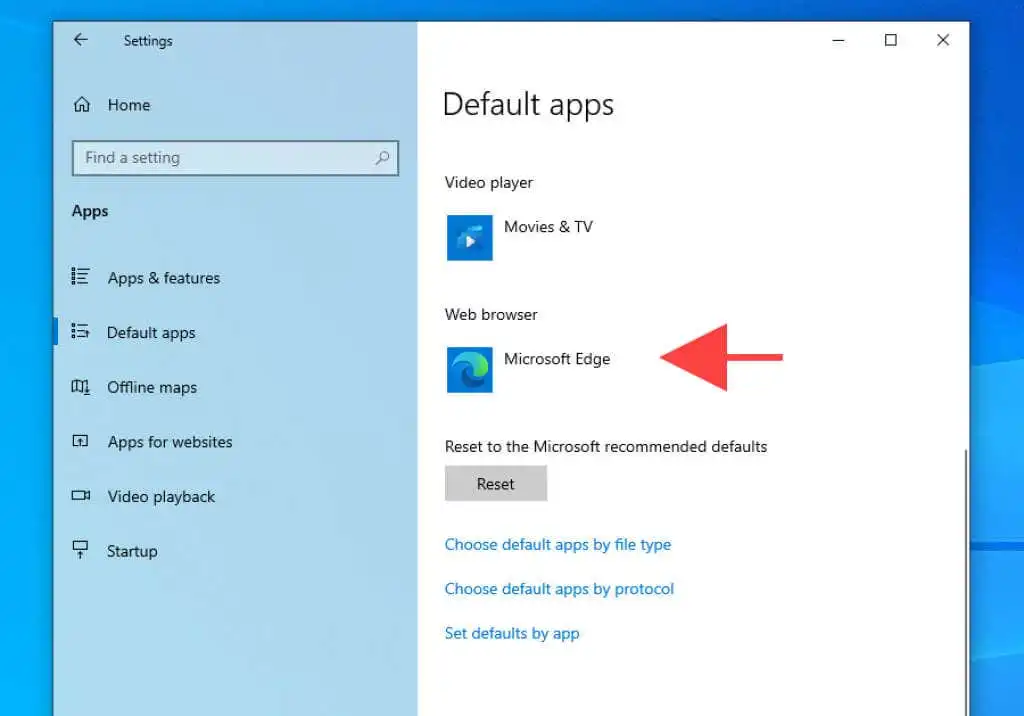
Task: Click the back arrow in Settings
Action: point(80,40)
